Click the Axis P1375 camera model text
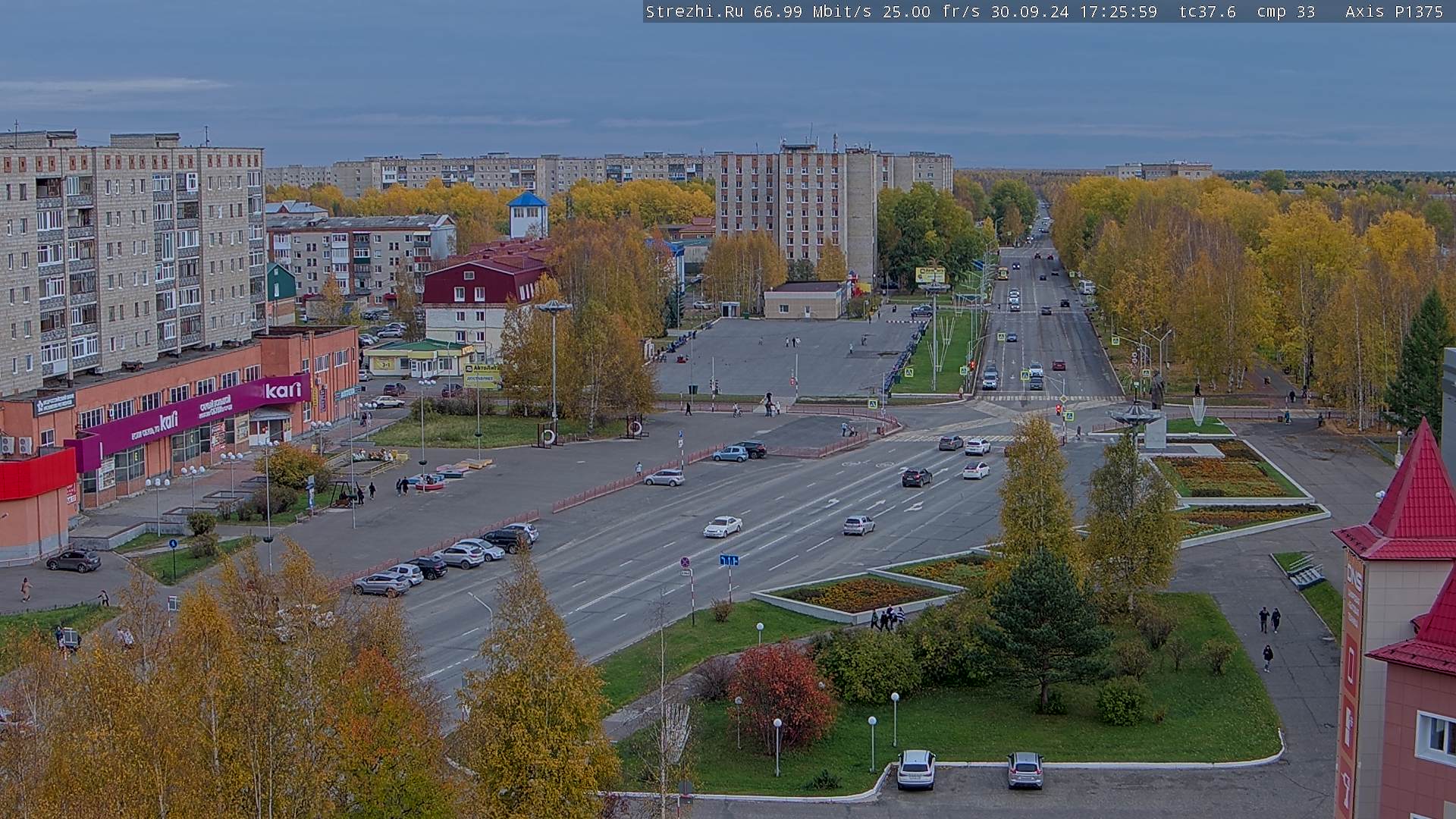The height and width of the screenshot is (819, 1456). (1395, 11)
